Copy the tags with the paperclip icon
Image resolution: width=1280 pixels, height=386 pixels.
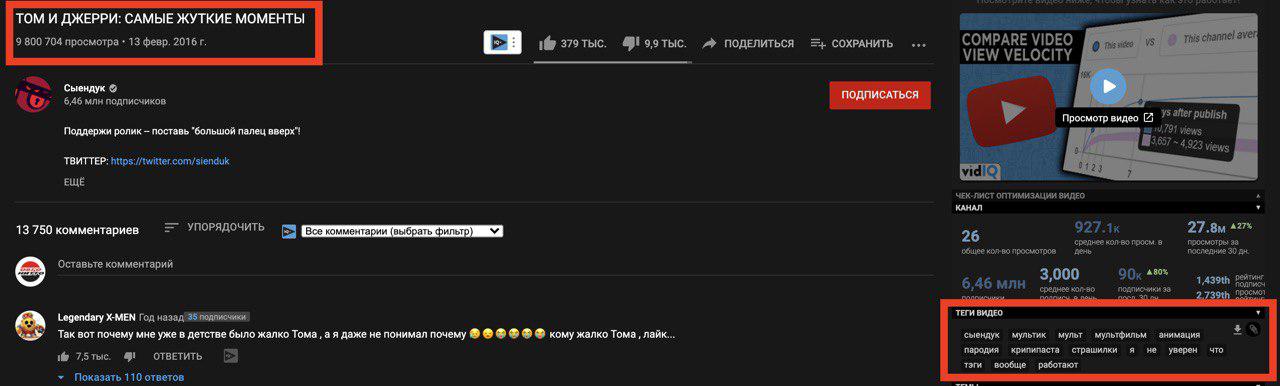click(x=1253, y=330)
